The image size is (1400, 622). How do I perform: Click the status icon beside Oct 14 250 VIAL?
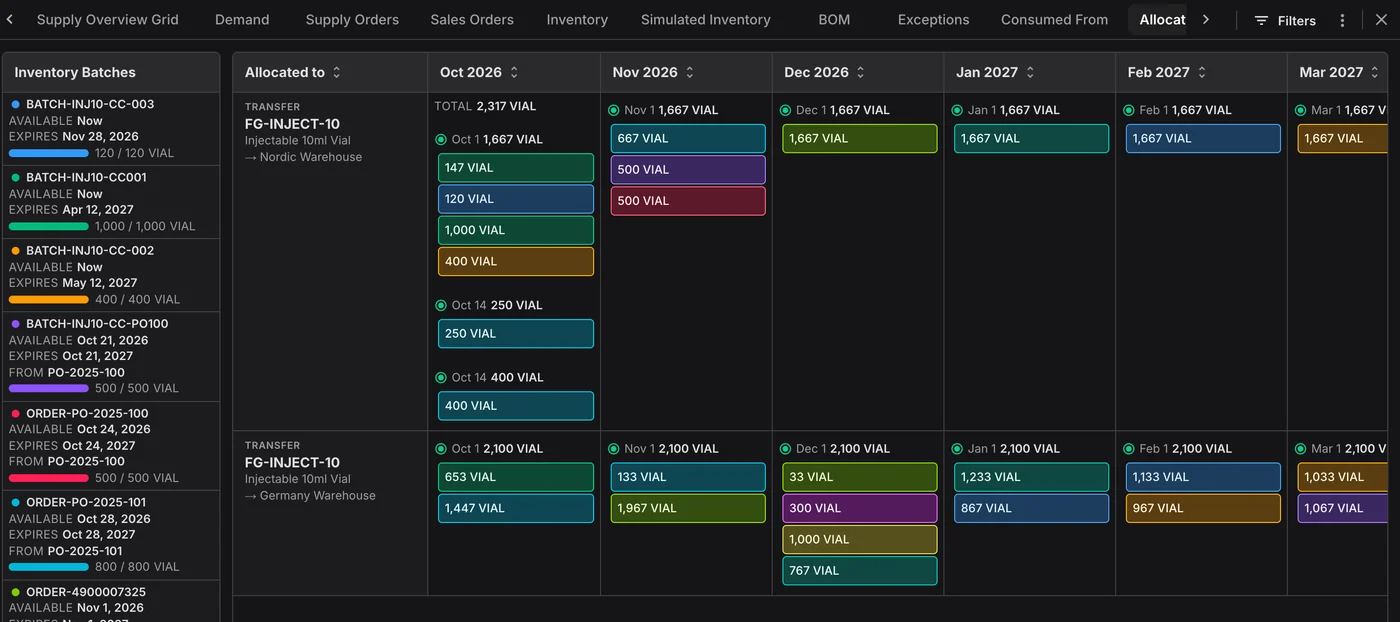(441, 305)
